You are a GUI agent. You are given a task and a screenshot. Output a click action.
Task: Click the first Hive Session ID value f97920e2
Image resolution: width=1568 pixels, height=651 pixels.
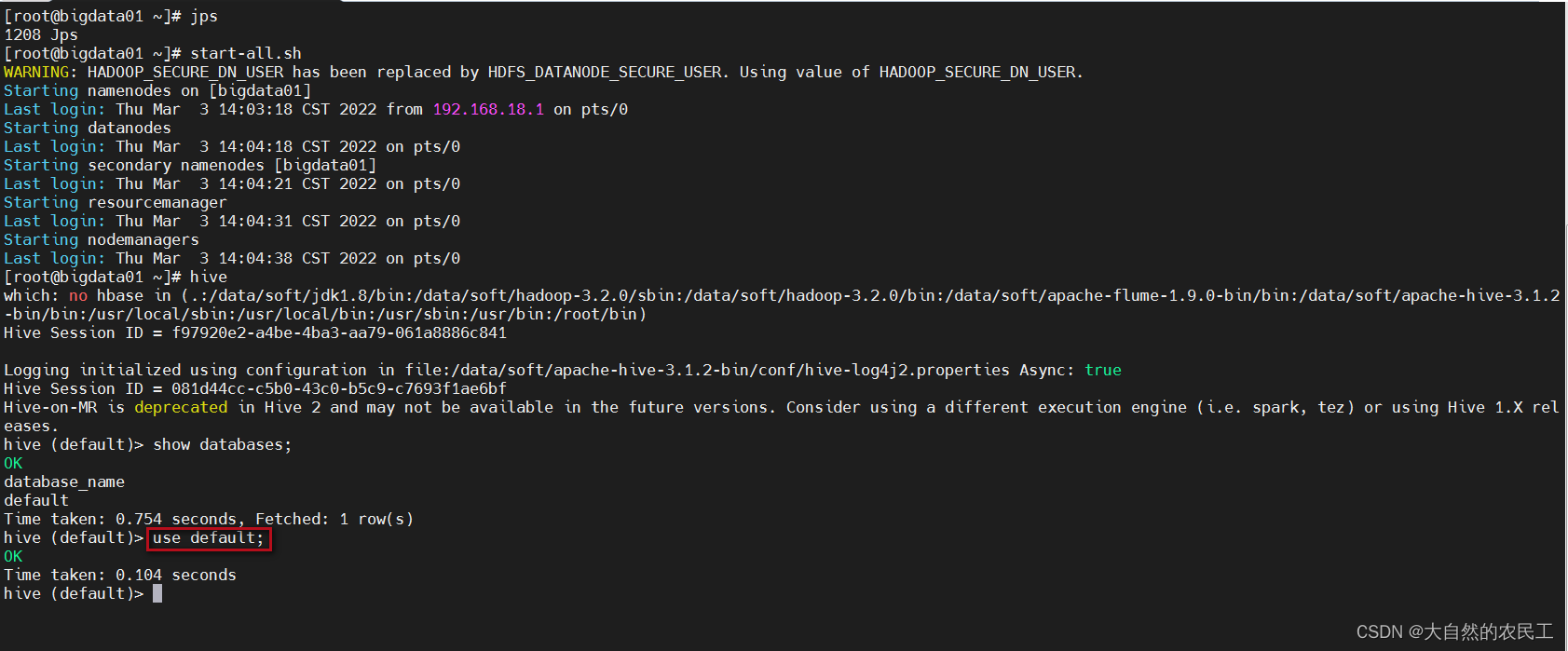pyautogui.click(x=339, y=332)
